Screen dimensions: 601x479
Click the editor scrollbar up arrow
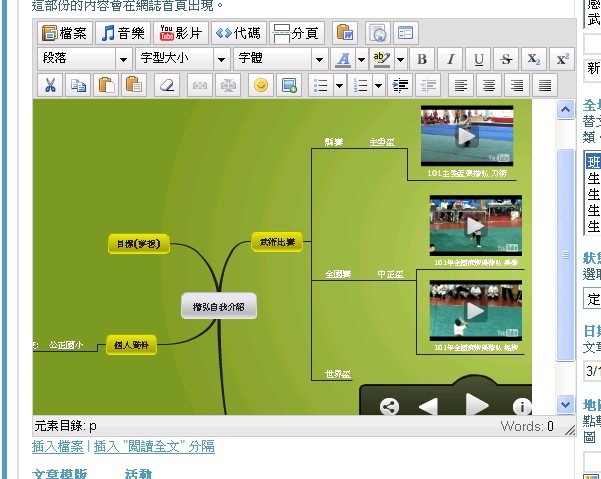565,110
